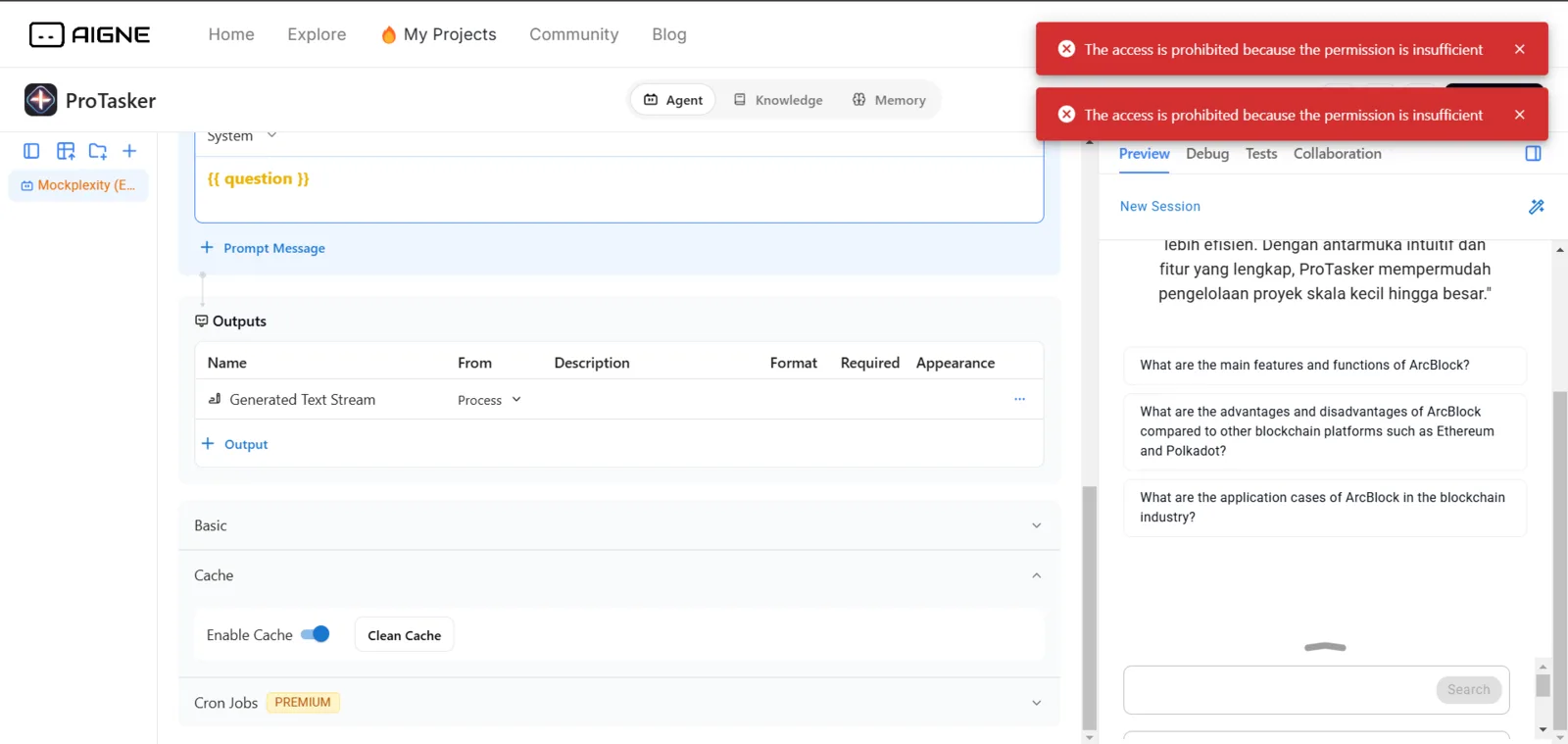Toggle the right panel layout icon
The image size is (1568, 744).
(x=1534, y=154)
